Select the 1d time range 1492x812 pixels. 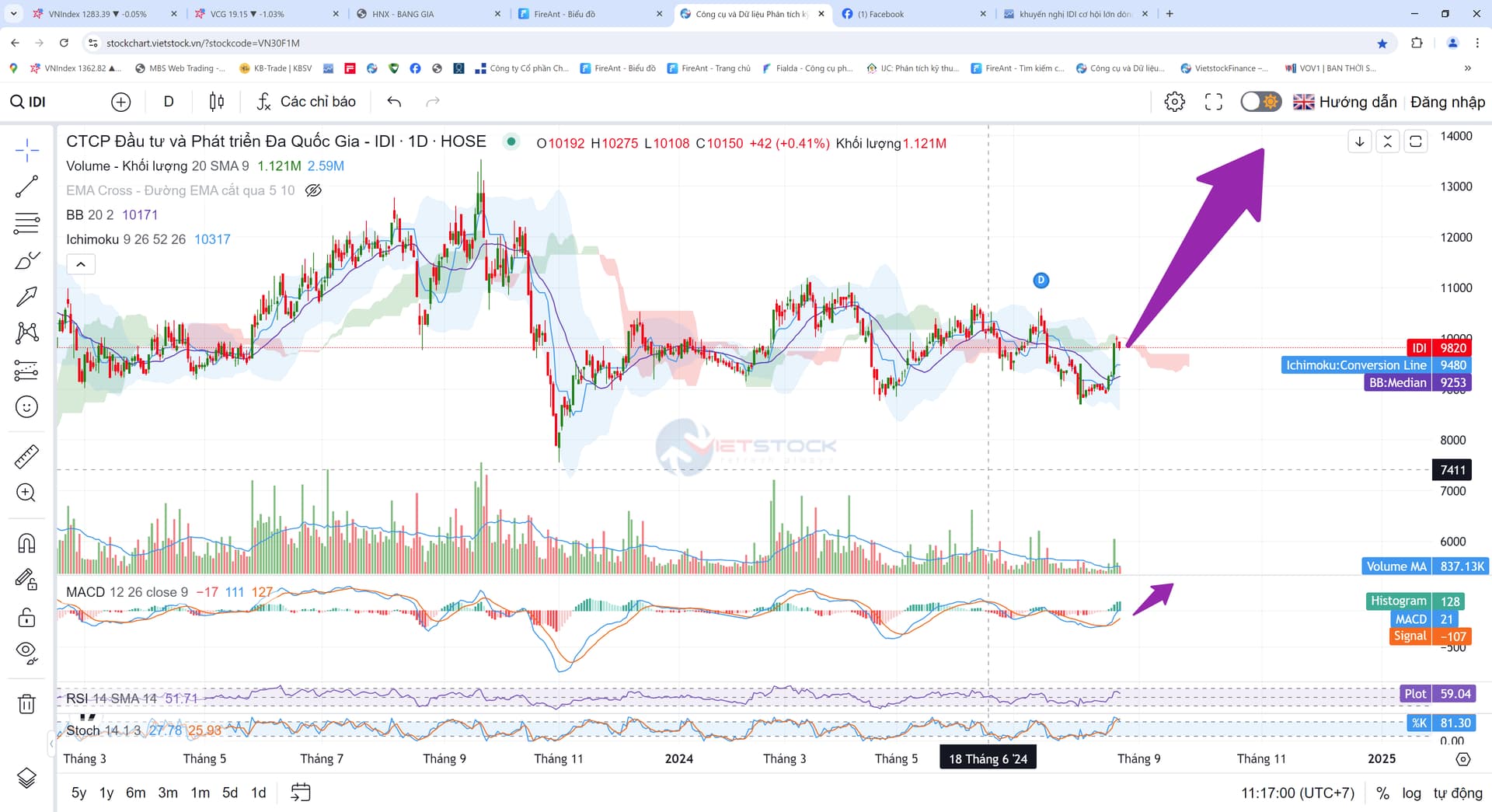[259, 793]
